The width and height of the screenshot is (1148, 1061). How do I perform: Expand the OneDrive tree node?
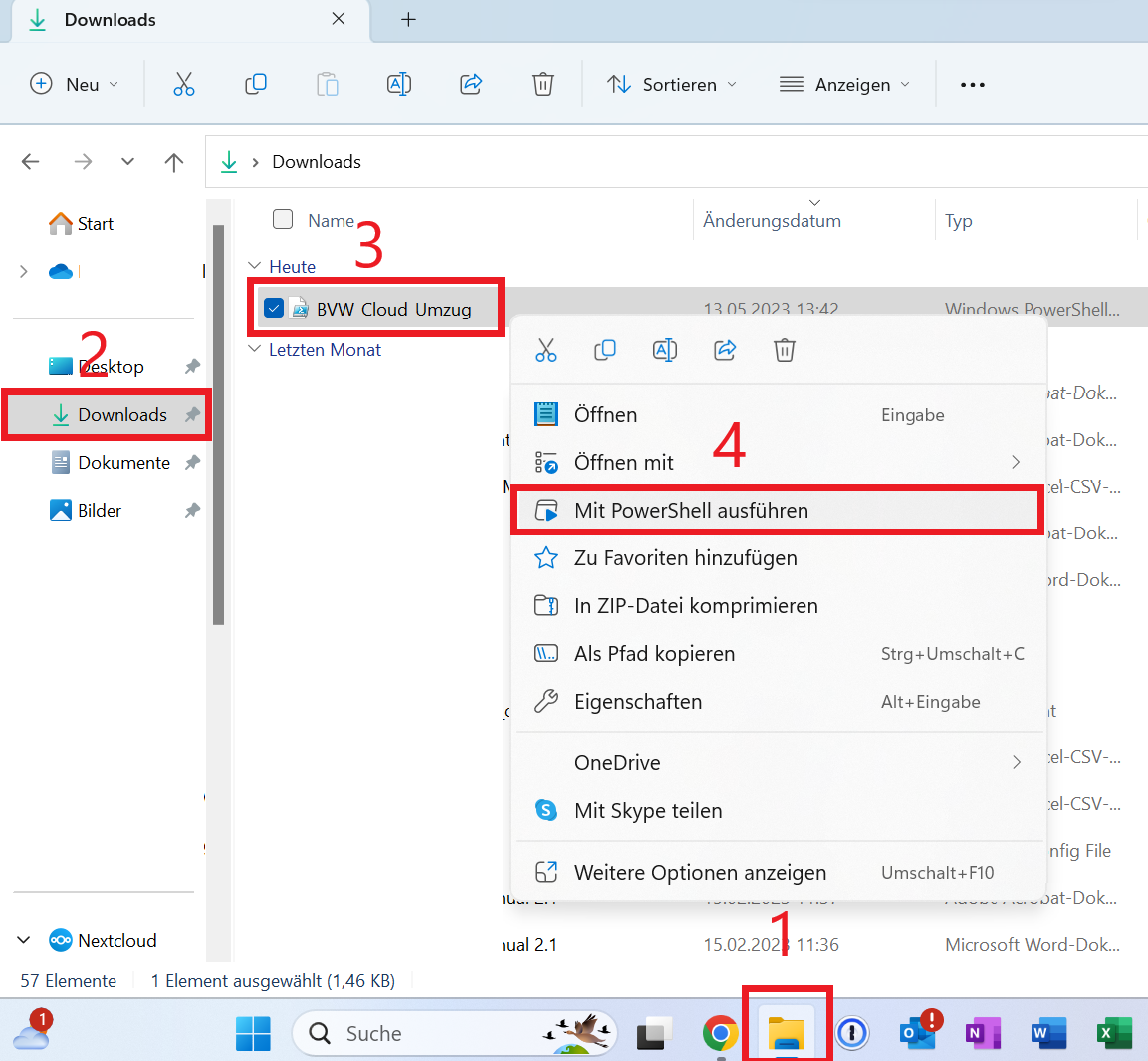(x=24, y=271)
